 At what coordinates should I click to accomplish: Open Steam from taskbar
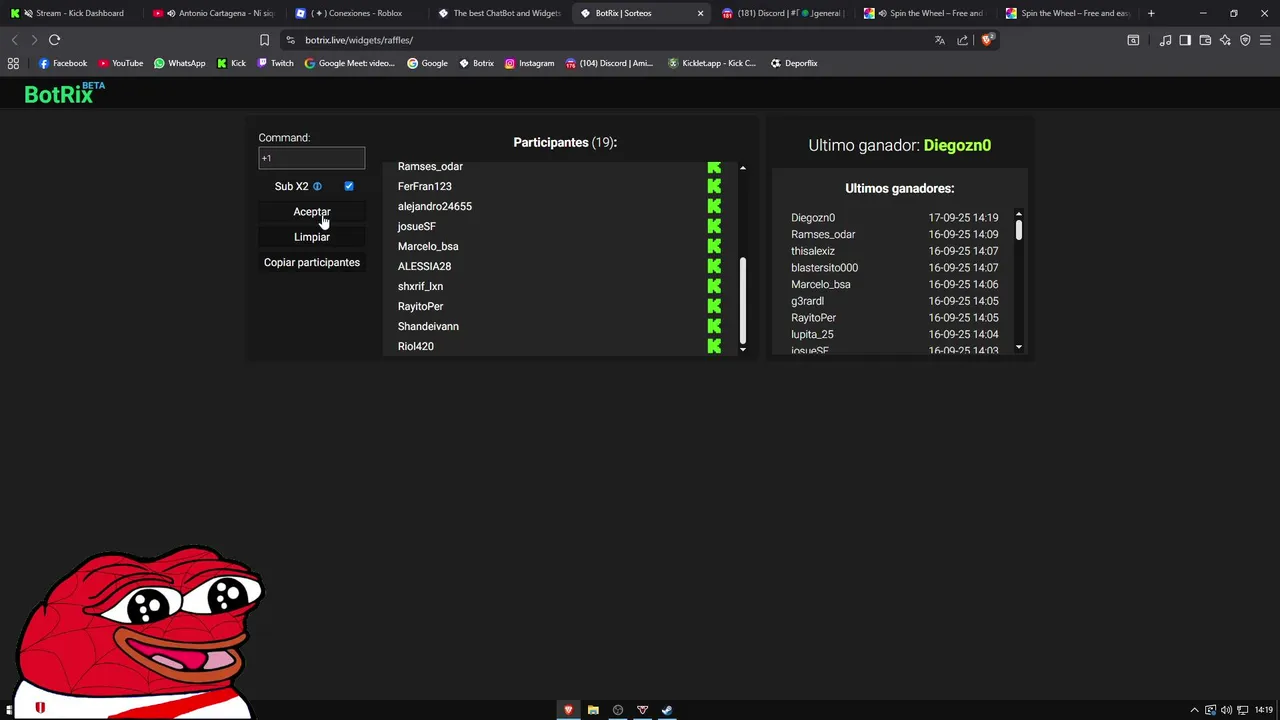coord(667,710)
